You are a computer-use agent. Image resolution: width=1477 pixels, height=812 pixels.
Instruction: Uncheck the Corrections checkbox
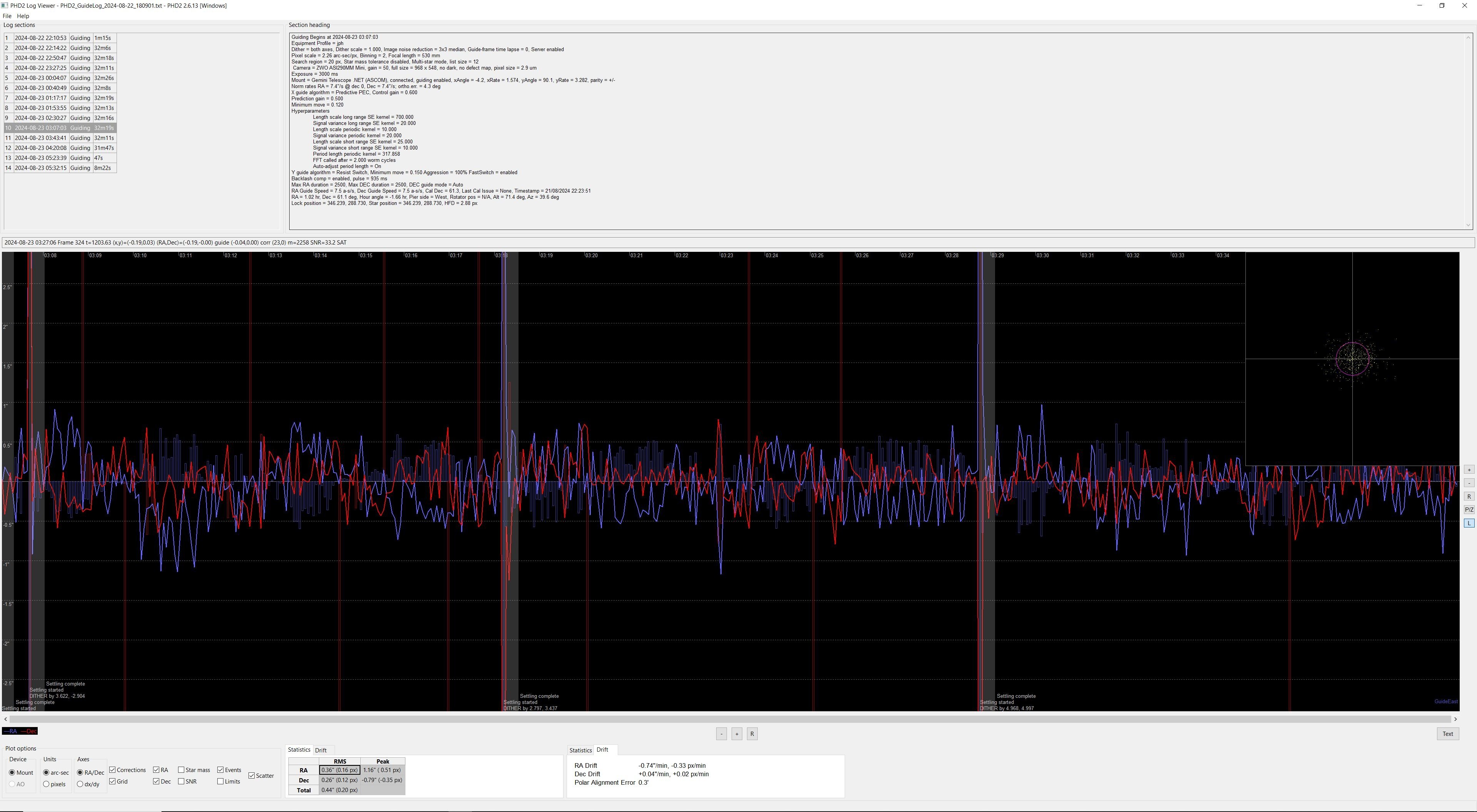(x=113, y=770)
